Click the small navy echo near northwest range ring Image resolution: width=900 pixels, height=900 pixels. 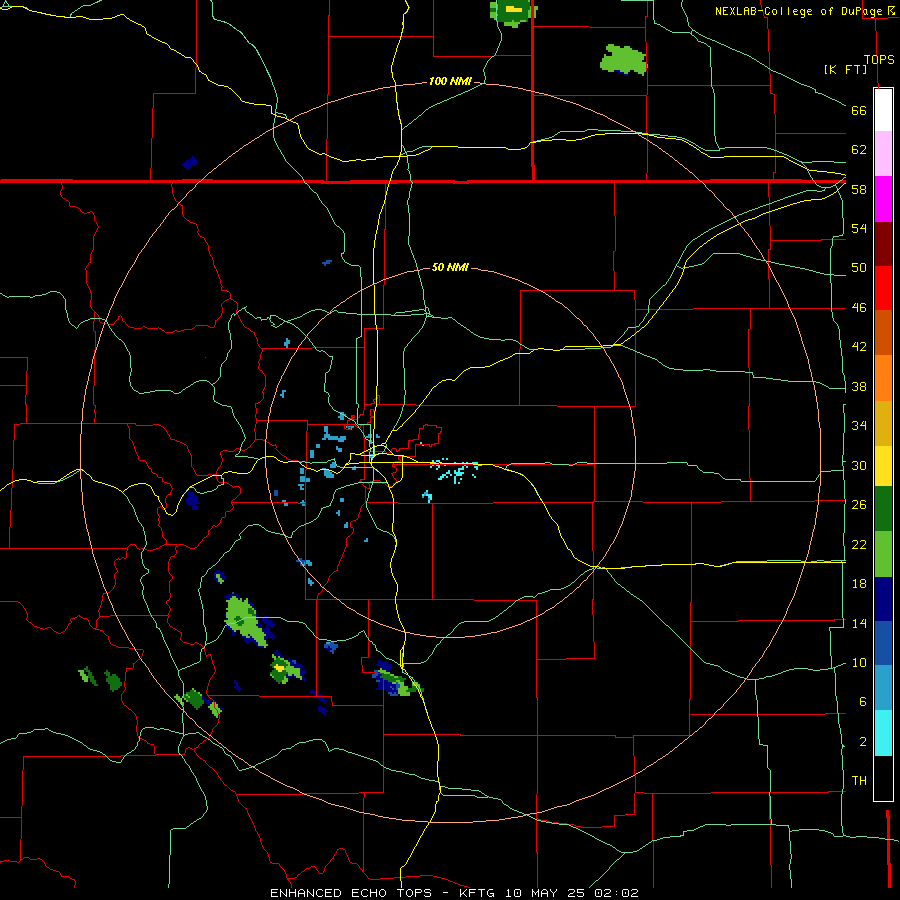coord(190,163)
